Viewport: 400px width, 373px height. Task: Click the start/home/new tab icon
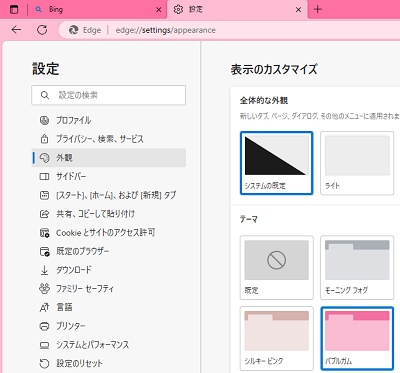(x=44, y=195)
